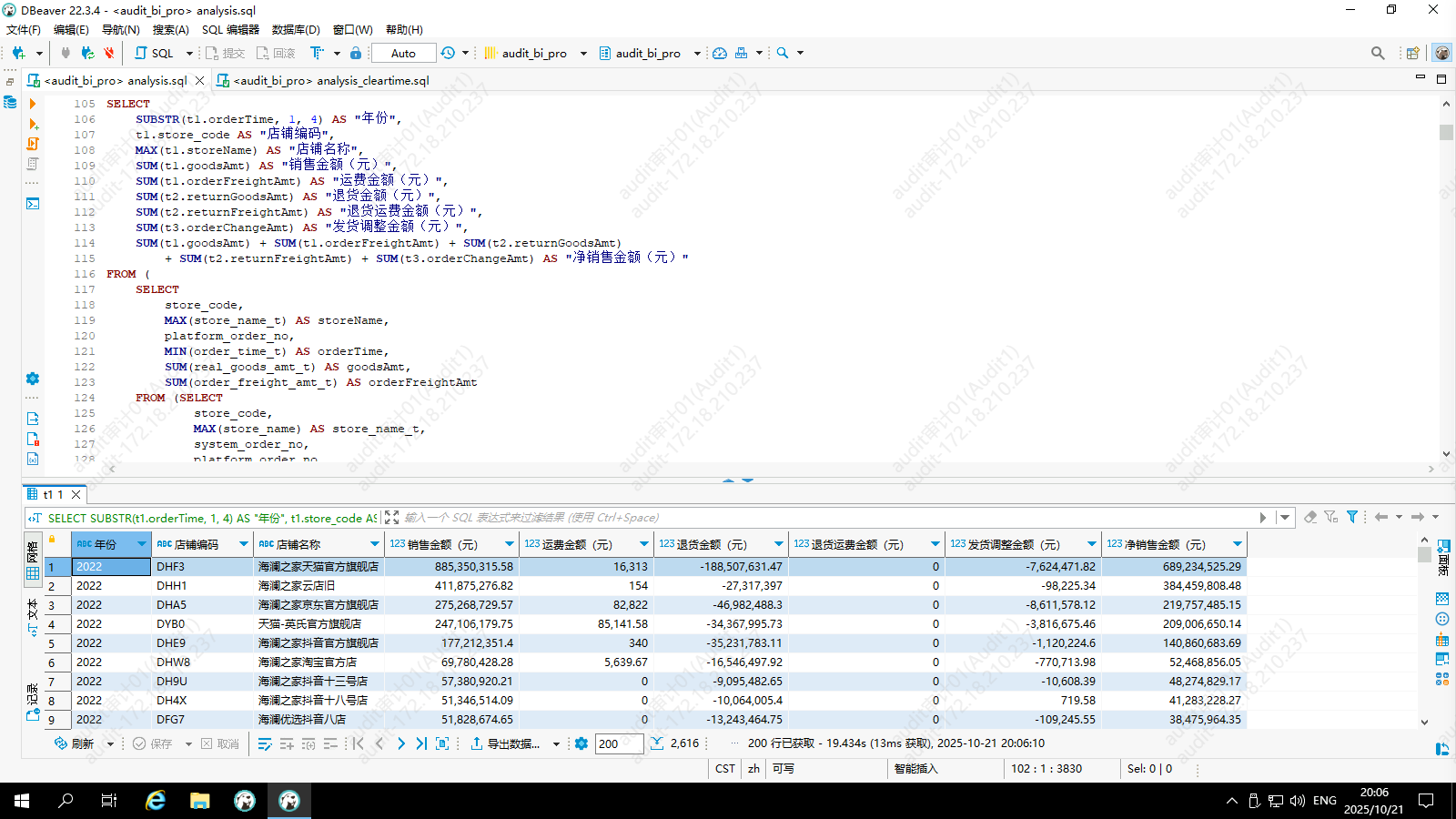The image size is (1456, 819).
Task: Click the 导出数据 export button
Action: pyautogui.click(x=505, y=743)
